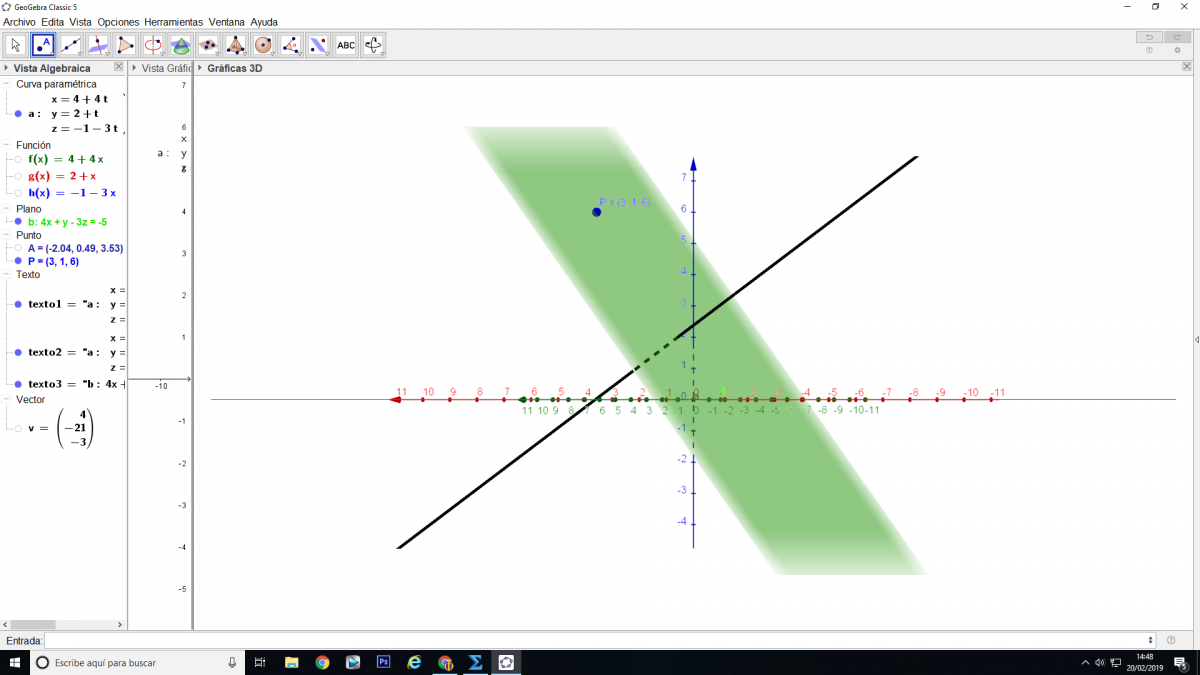1200x675 pixels.
Task: Select the Rotate 3D Graphics View tool
Action: 373,45
